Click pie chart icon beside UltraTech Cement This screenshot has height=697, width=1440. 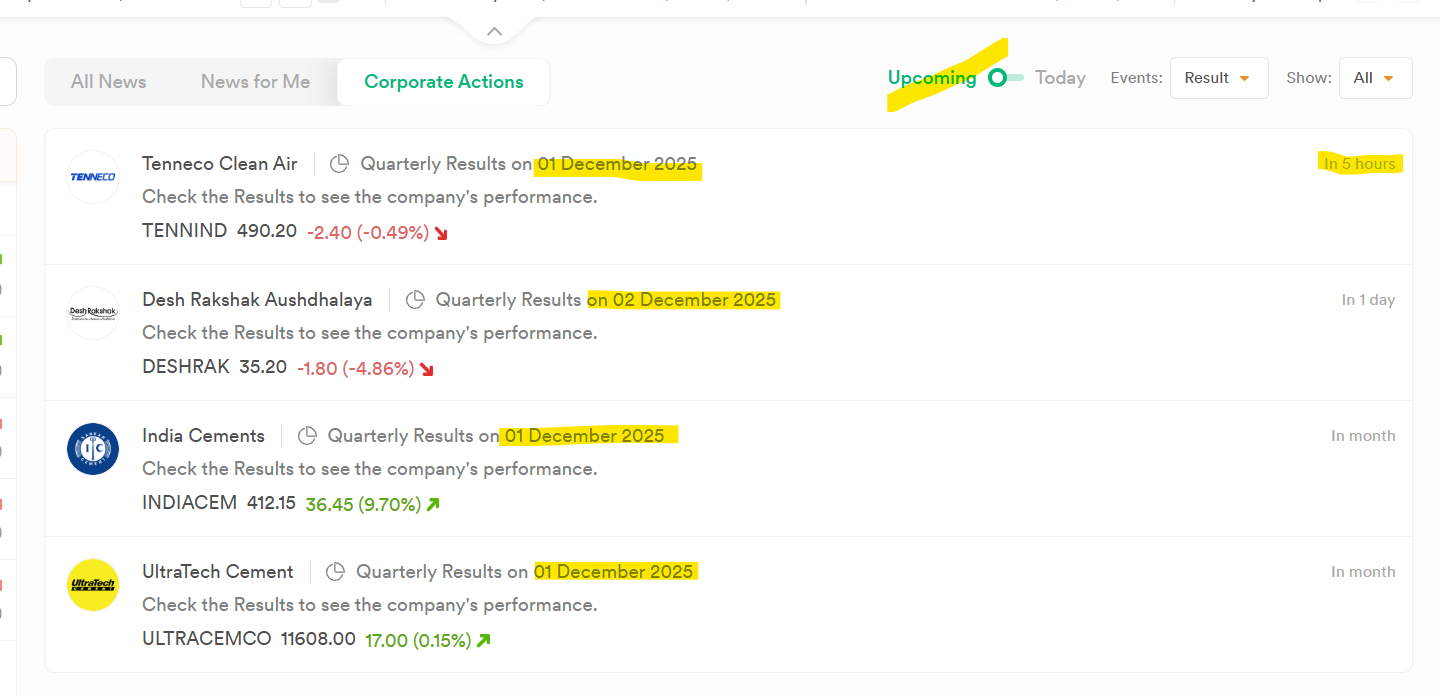pos(336,572)
